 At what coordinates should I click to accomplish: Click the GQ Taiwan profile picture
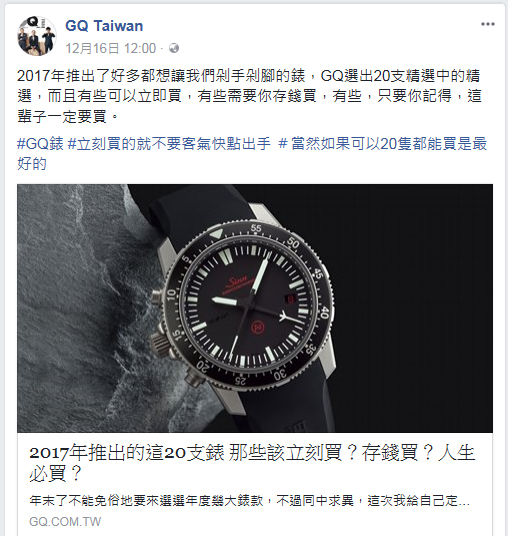coord(37,36)
